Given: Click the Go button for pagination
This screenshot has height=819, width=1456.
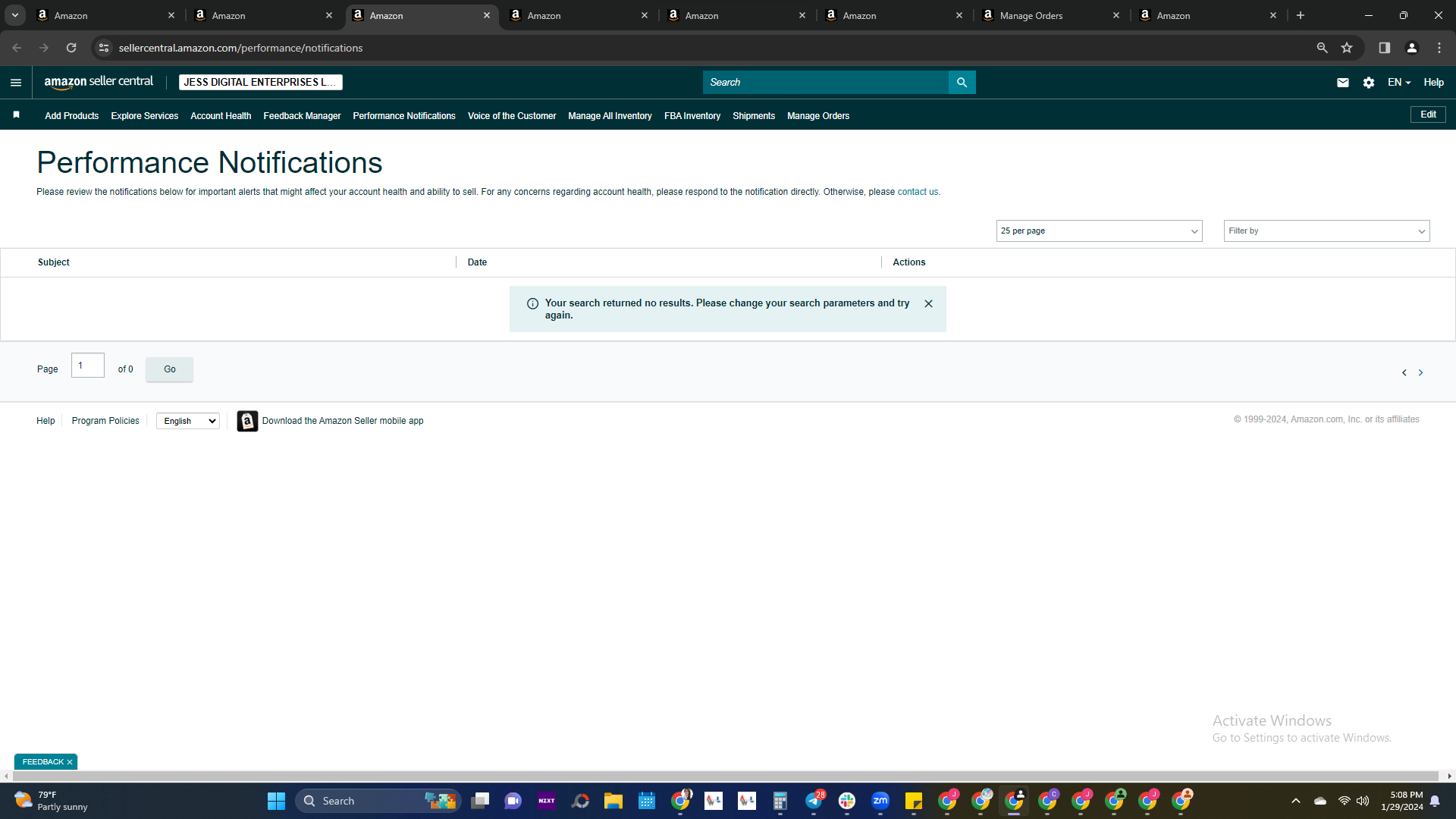Looking at the screenshot, I should pyautogui.click(x=170, y=369).
